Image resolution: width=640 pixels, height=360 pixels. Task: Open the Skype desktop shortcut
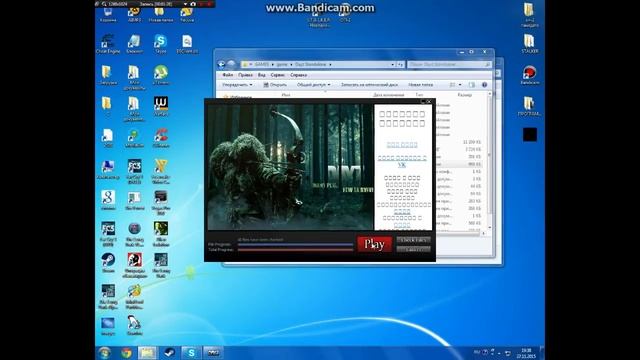(160, 44)
